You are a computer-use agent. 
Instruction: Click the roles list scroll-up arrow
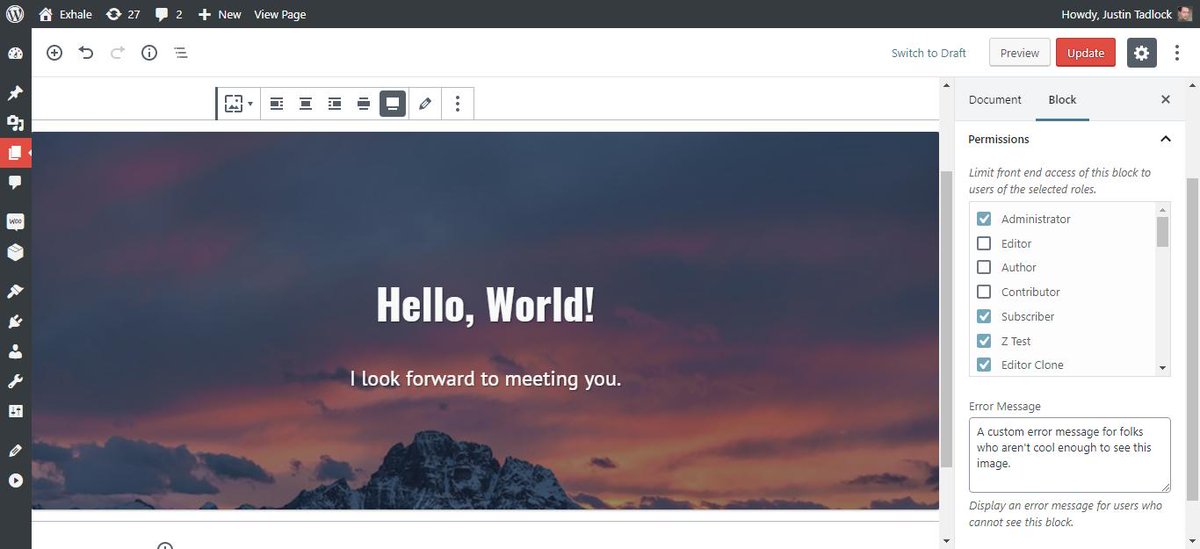[1162, 210]
